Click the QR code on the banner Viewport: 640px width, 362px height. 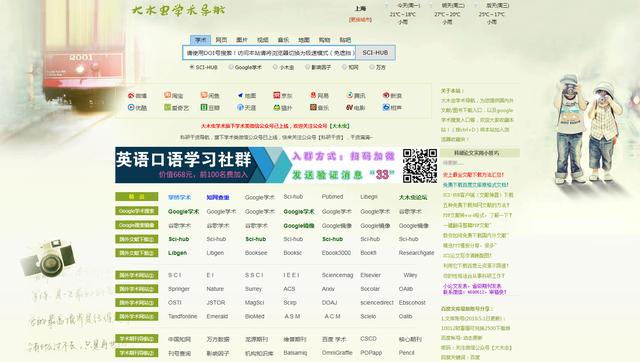point(420,165)
